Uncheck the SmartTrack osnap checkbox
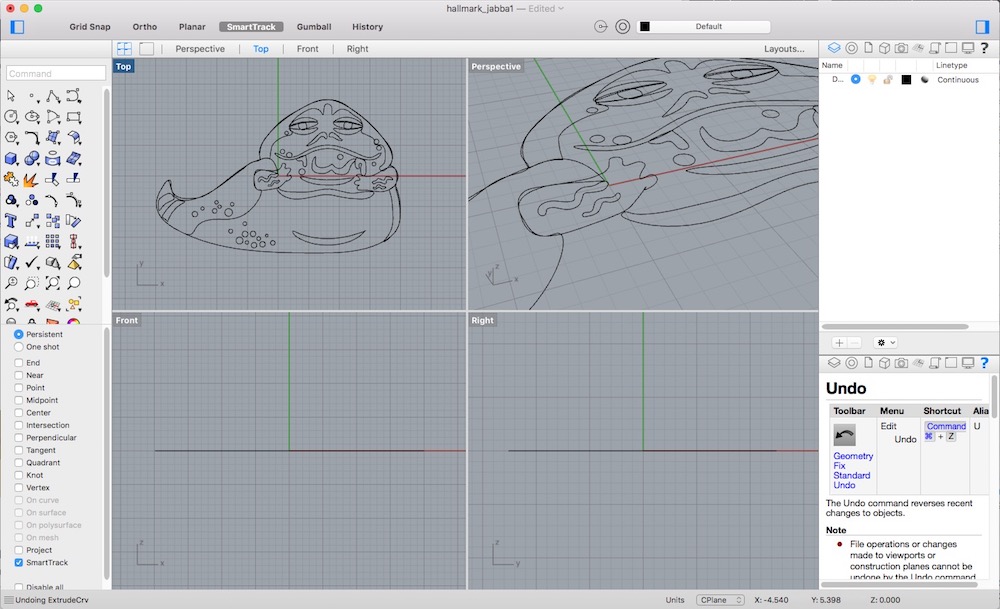1000x609 pixels. 19,563
